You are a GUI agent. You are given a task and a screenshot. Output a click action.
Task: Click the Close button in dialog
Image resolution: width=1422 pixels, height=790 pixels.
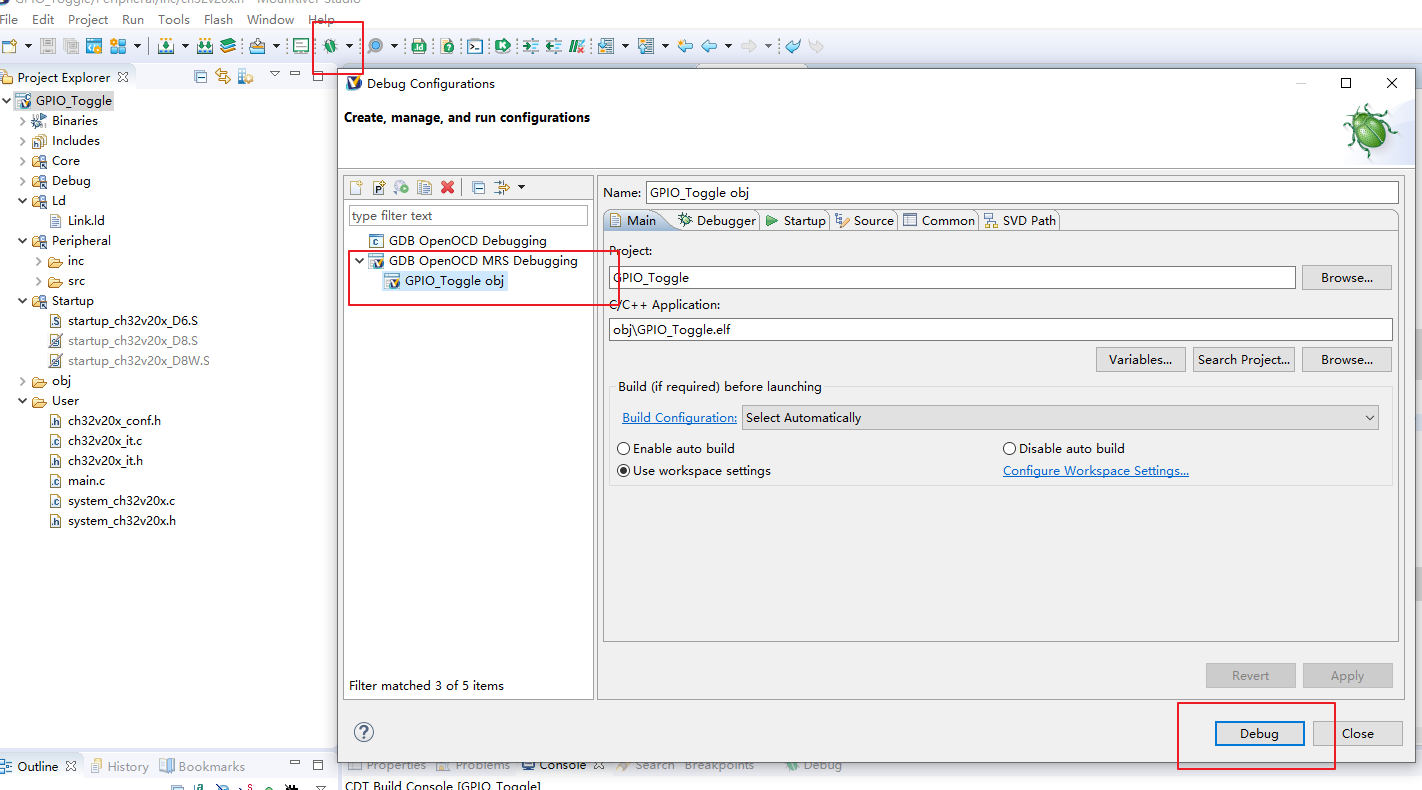tap(1357, 733)
